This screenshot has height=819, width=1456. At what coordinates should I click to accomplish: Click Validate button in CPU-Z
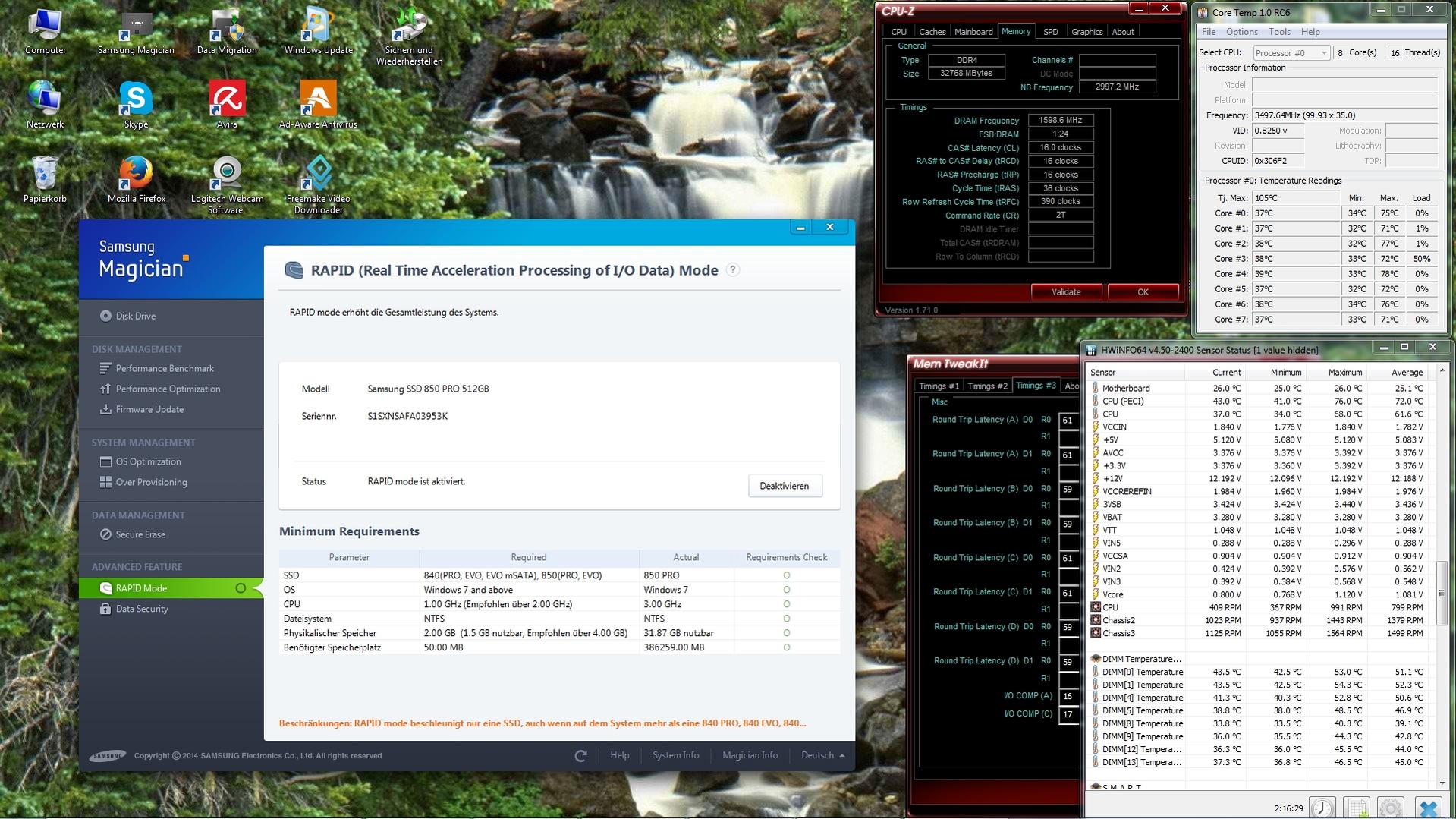click(1066, 292)
